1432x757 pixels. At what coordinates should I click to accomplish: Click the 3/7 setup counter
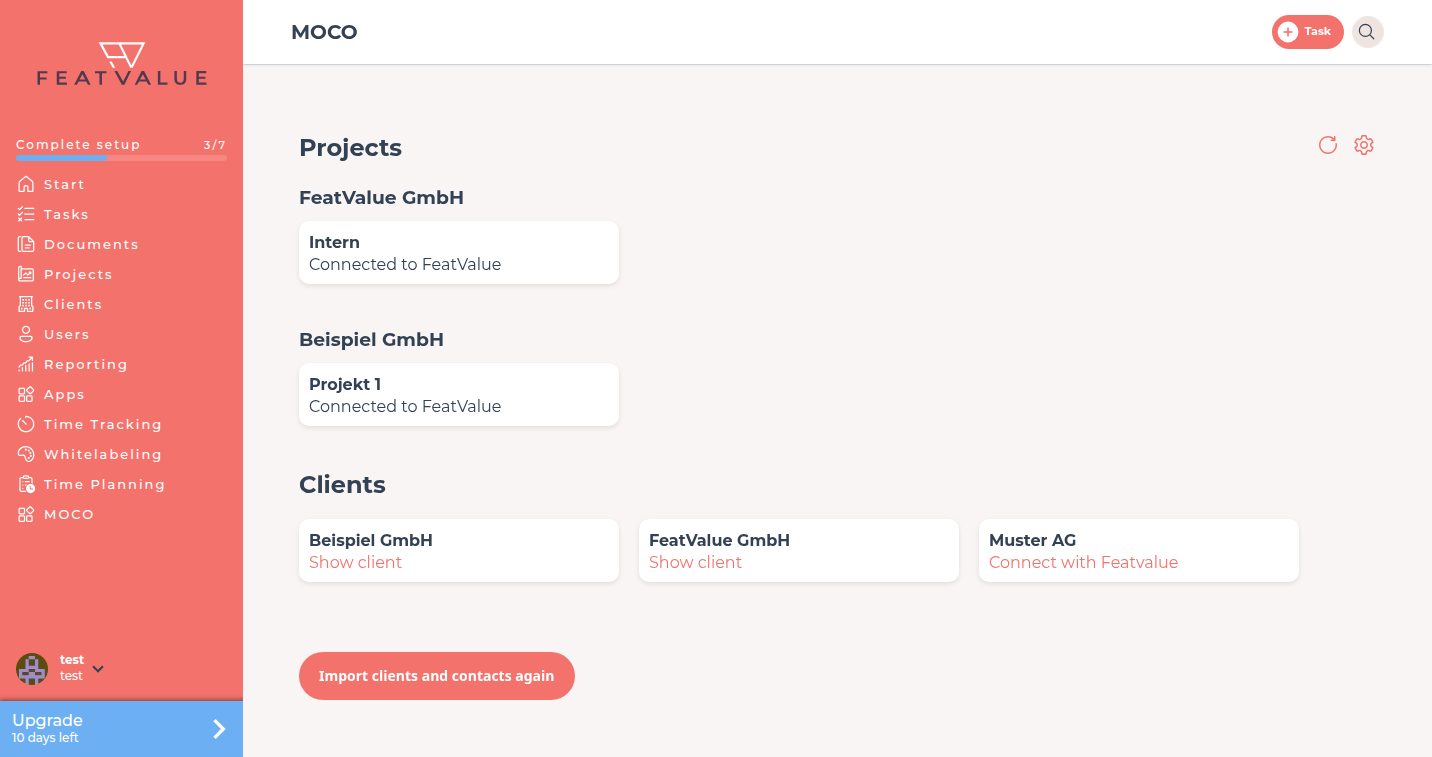pos(215,145)
